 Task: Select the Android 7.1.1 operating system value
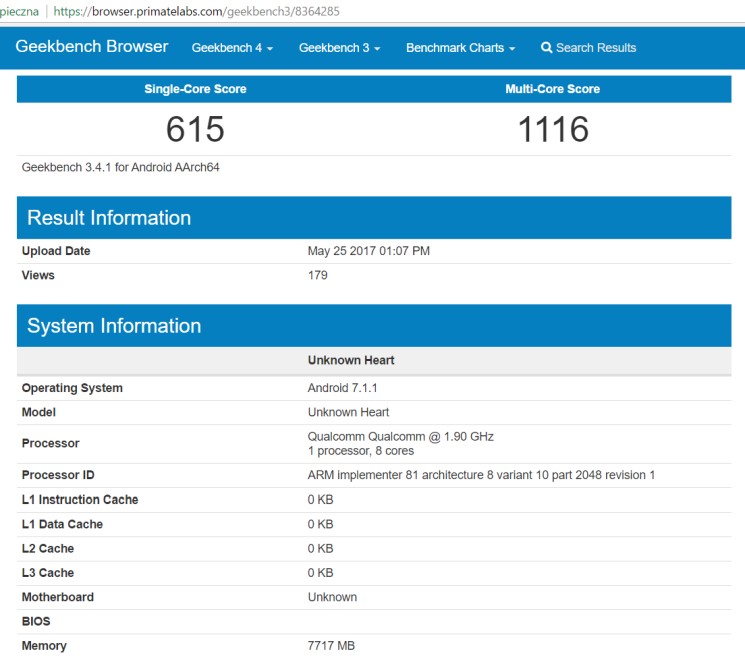pyautogui.click(x=343, y=388)
